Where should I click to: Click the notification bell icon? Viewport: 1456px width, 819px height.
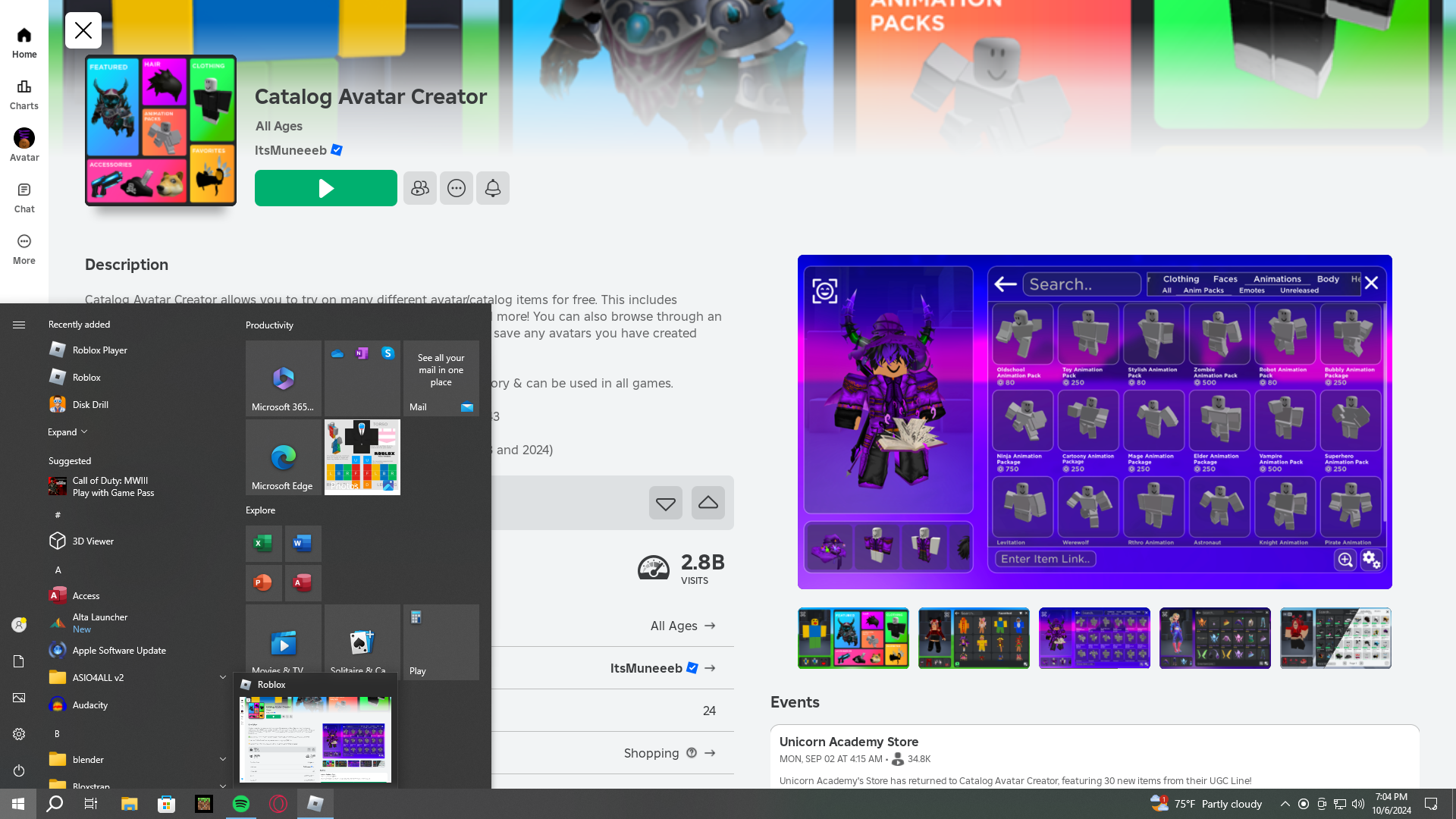click(x=492, y=188)
